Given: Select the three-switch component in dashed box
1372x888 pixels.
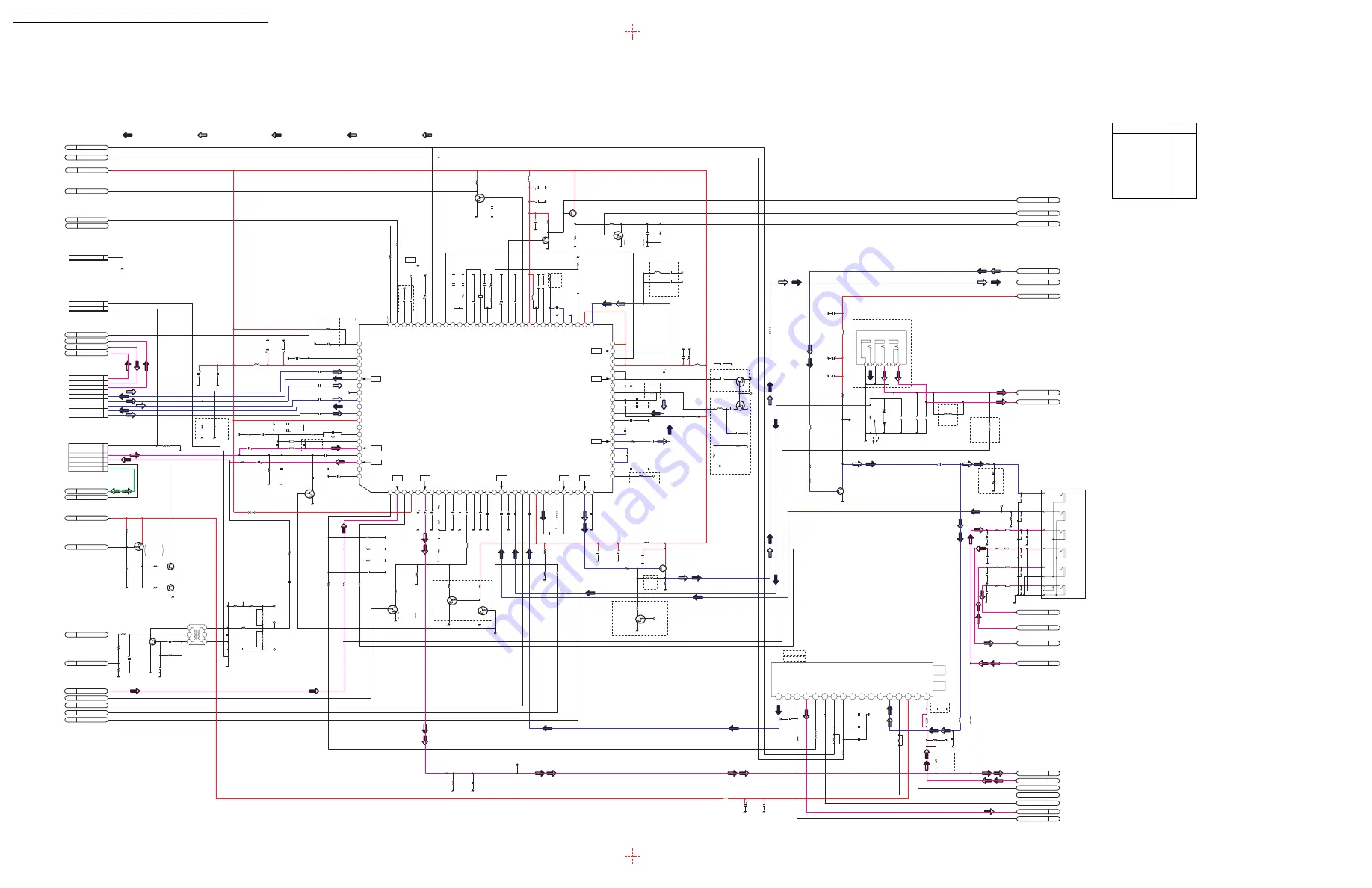Looking at the screenshot, I should point(881,347).
